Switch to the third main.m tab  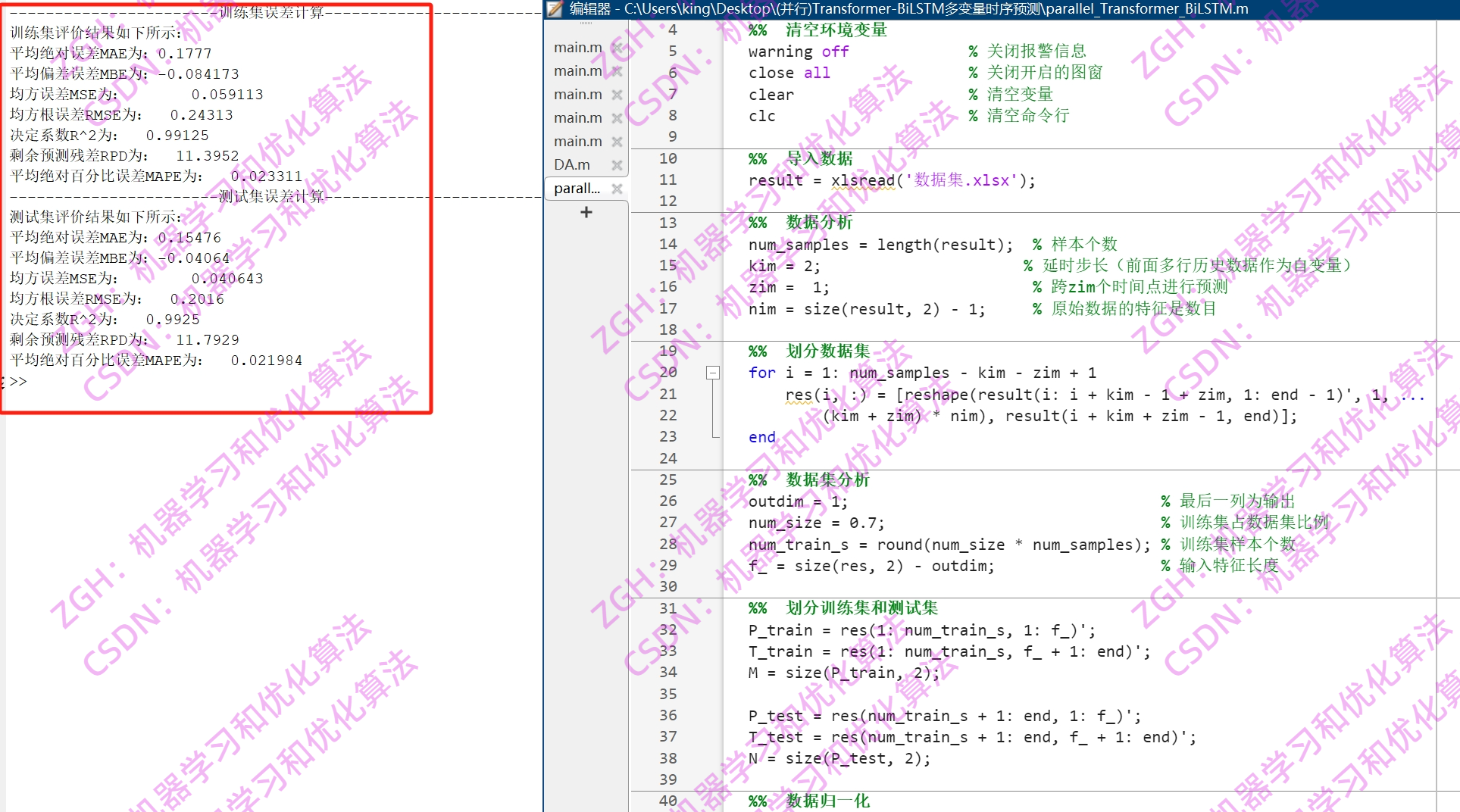point(577,94)
